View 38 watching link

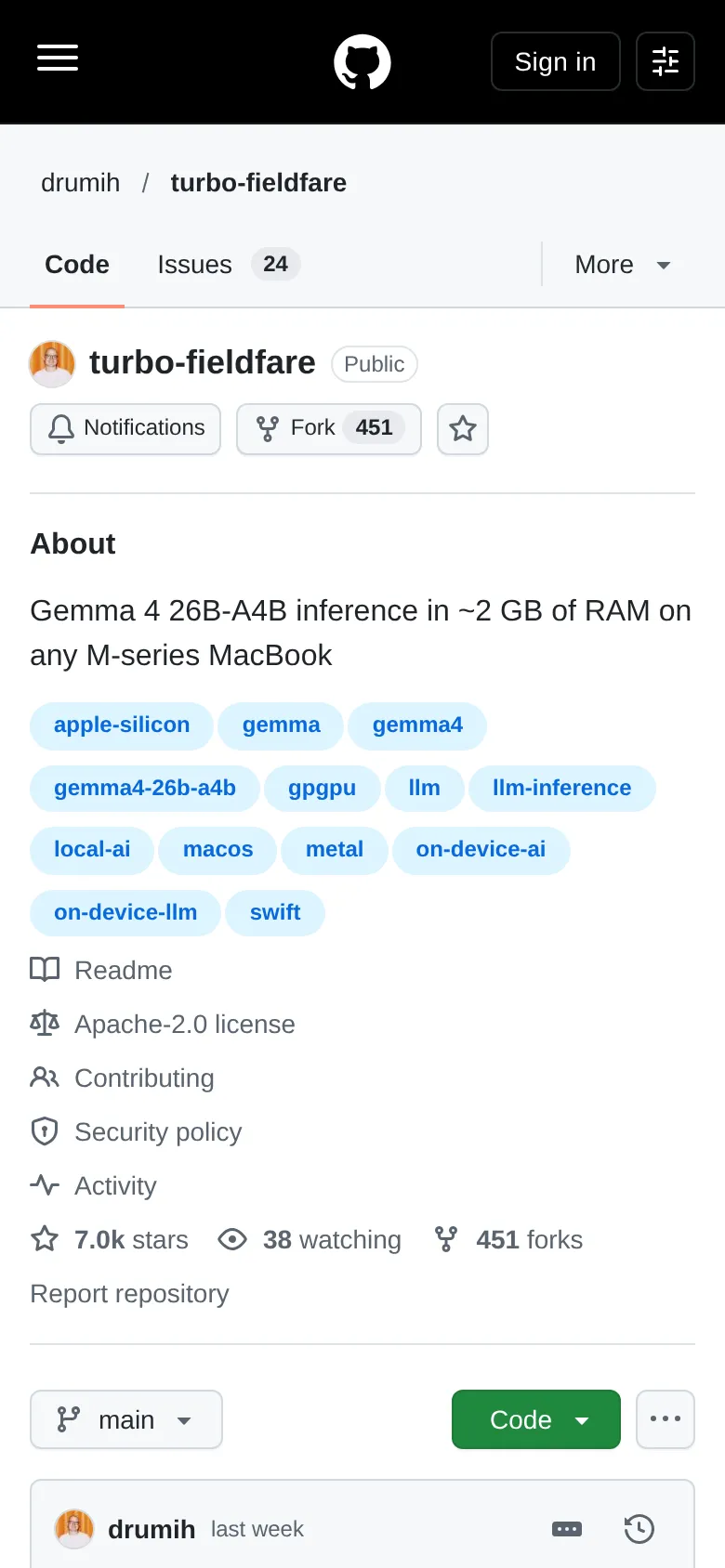click(310, 1240)
